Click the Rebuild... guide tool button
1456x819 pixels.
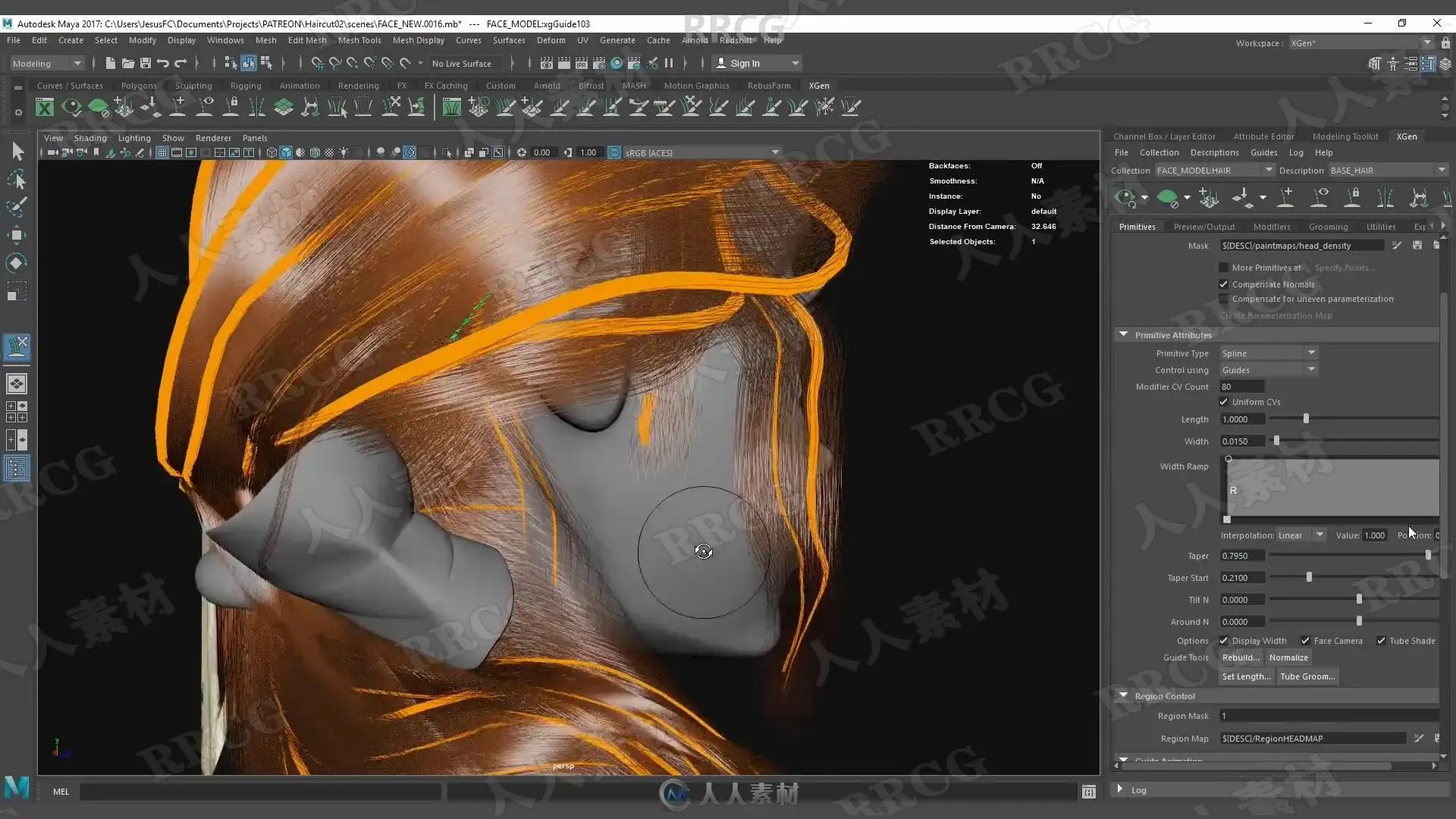tap(1241, 657)
